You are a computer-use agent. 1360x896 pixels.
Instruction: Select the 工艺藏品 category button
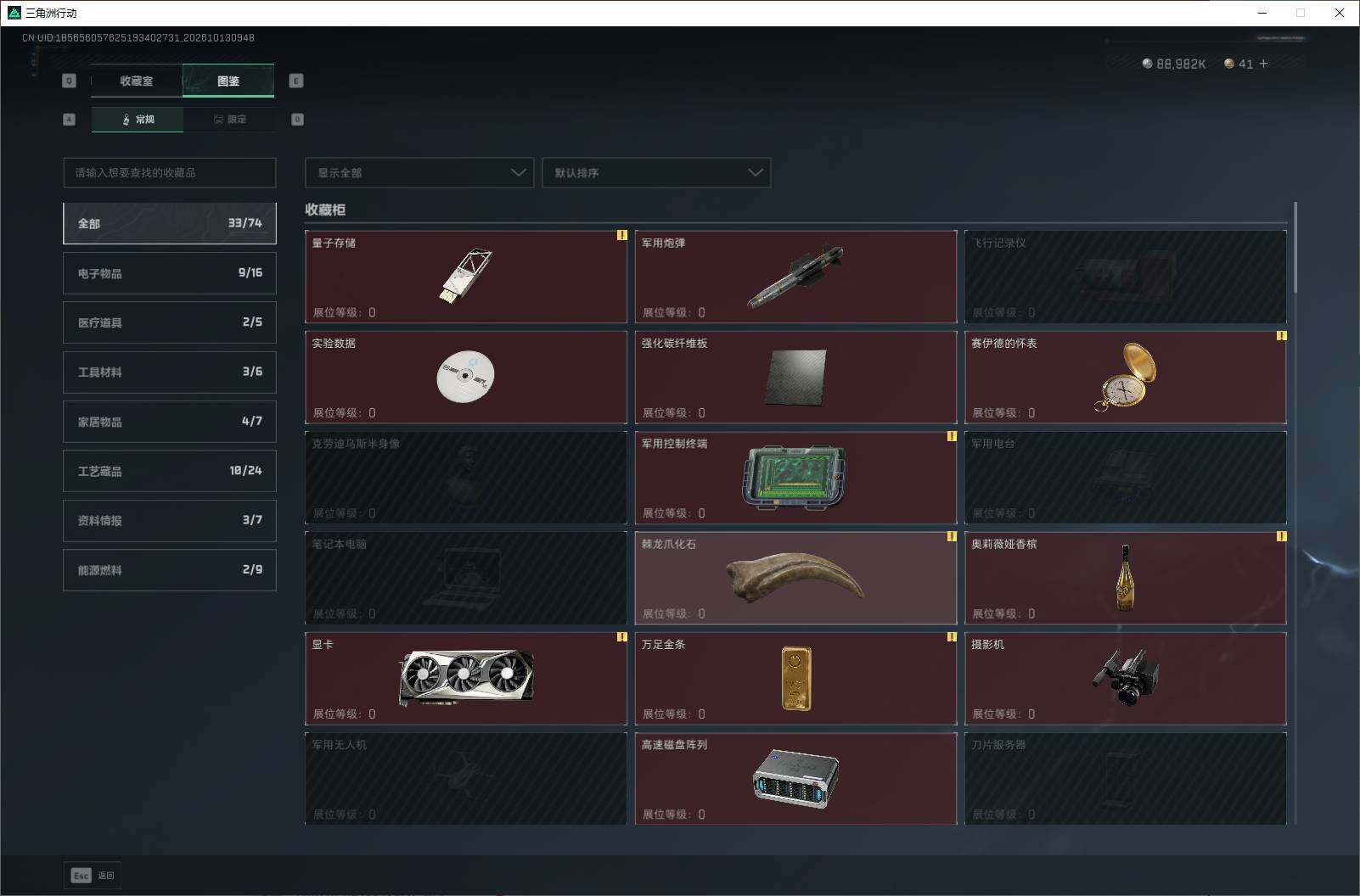(170, 471)
